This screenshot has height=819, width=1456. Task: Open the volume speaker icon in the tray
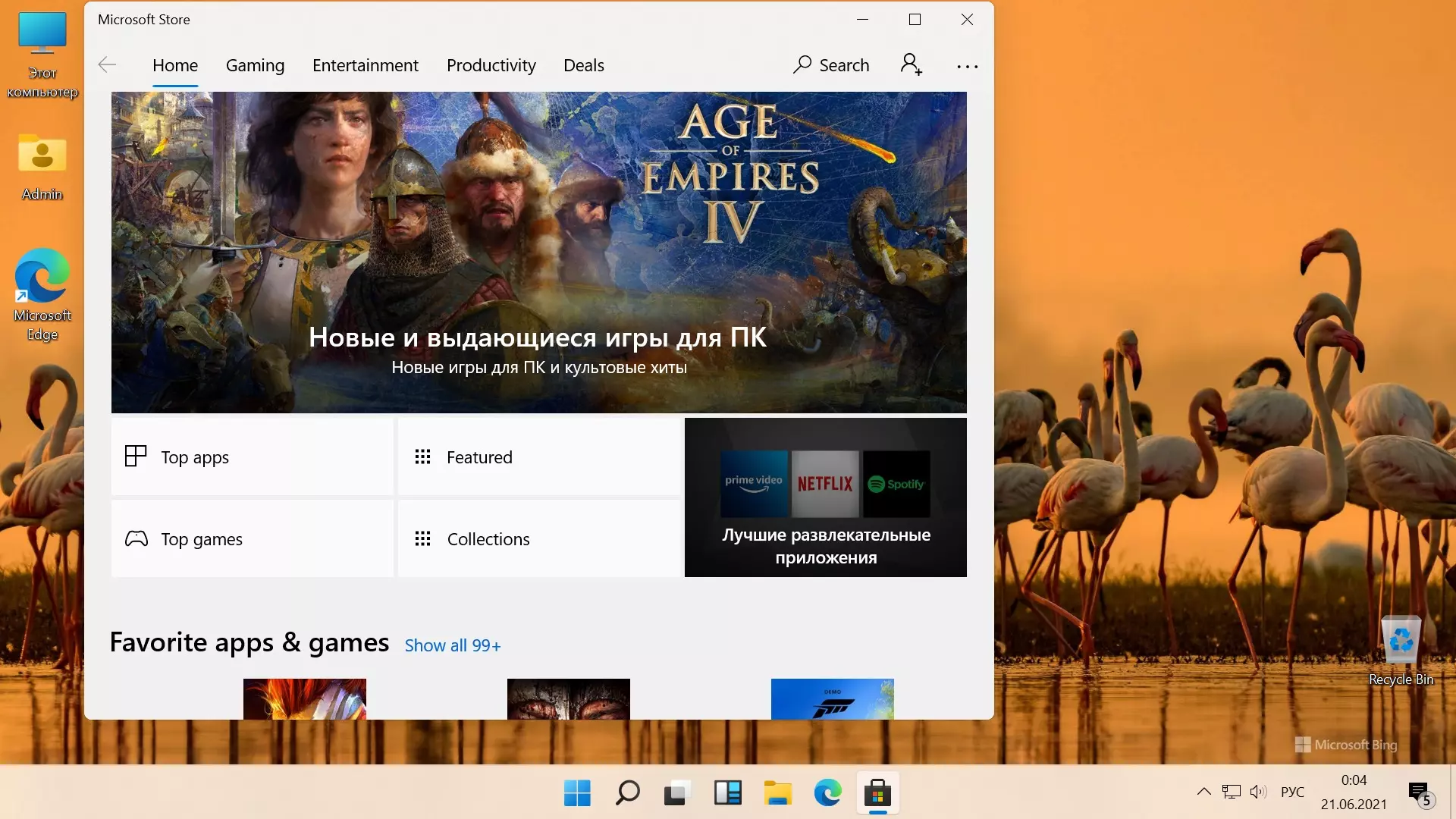click(x=1257, y=792)
